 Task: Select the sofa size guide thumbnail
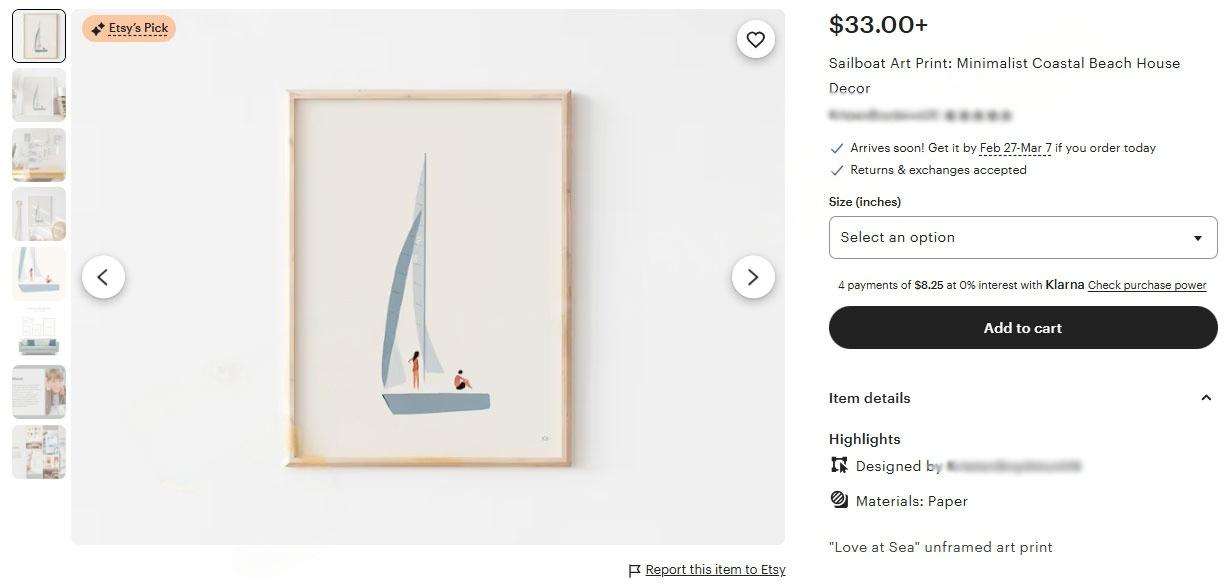coord(39,333)
